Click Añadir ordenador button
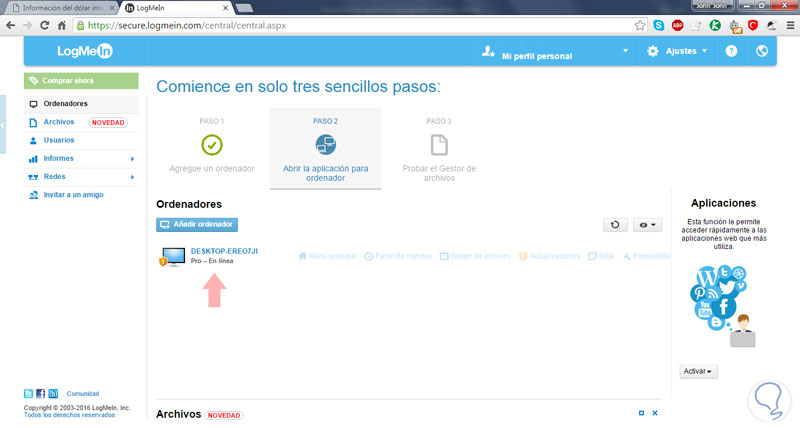 tap(197, 224)
